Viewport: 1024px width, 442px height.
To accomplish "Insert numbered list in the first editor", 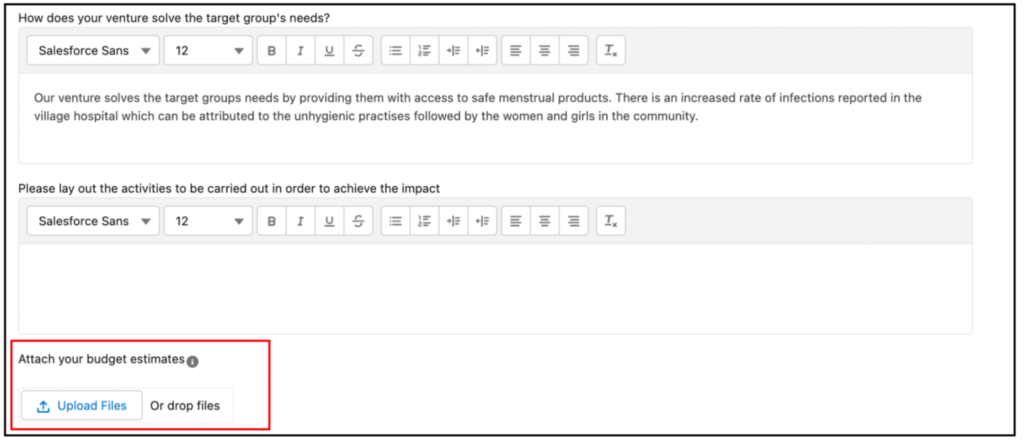I will click(424, 50).
